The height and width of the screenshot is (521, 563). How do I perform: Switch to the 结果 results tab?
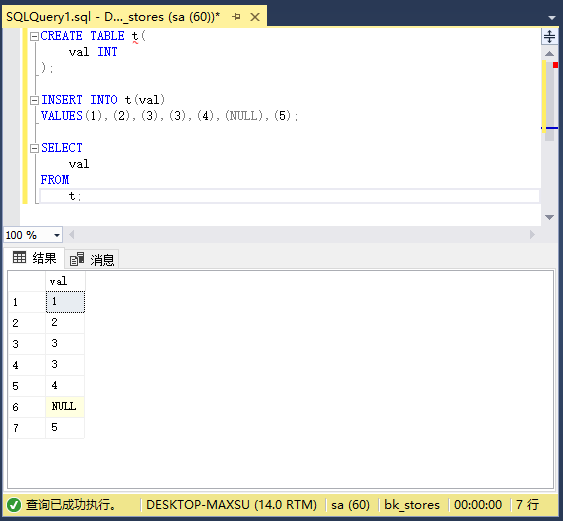click(35, 258)
